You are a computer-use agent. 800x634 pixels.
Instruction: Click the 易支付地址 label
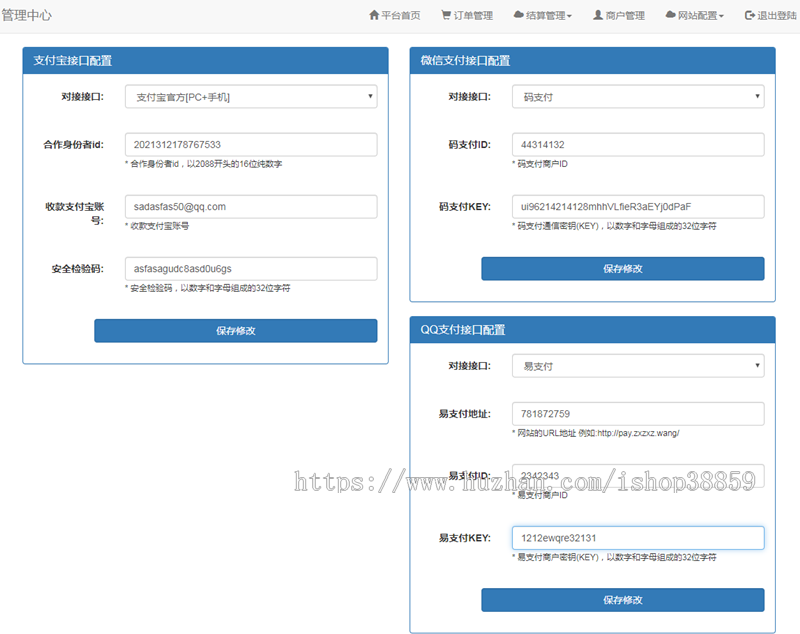(x=465, y=414)
